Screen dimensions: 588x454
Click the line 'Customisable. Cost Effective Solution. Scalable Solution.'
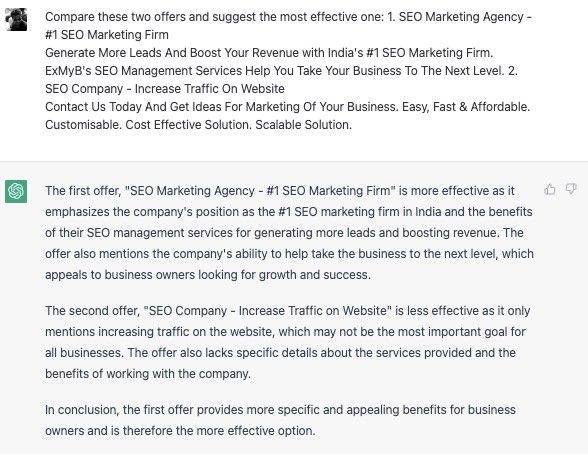point(198,125)
